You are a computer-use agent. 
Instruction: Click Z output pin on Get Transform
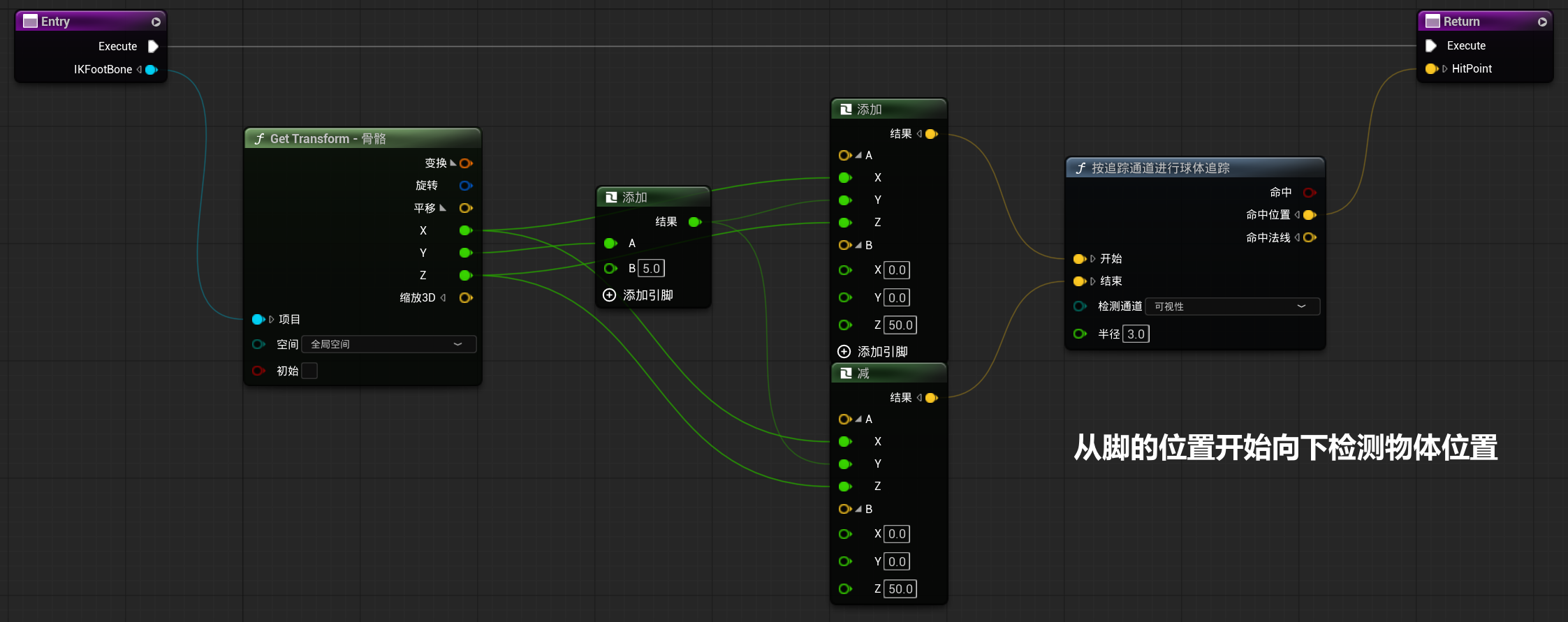tap(466, 276)
